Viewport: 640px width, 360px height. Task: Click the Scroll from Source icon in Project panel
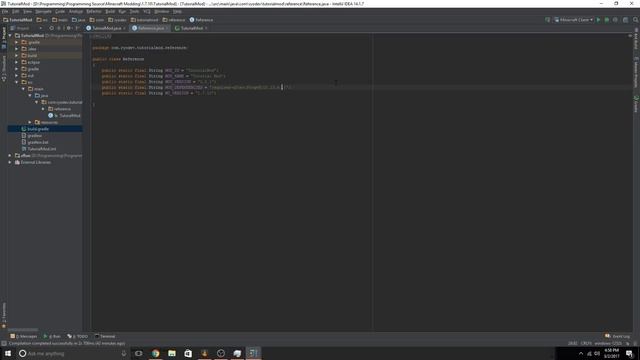point(51,28)
